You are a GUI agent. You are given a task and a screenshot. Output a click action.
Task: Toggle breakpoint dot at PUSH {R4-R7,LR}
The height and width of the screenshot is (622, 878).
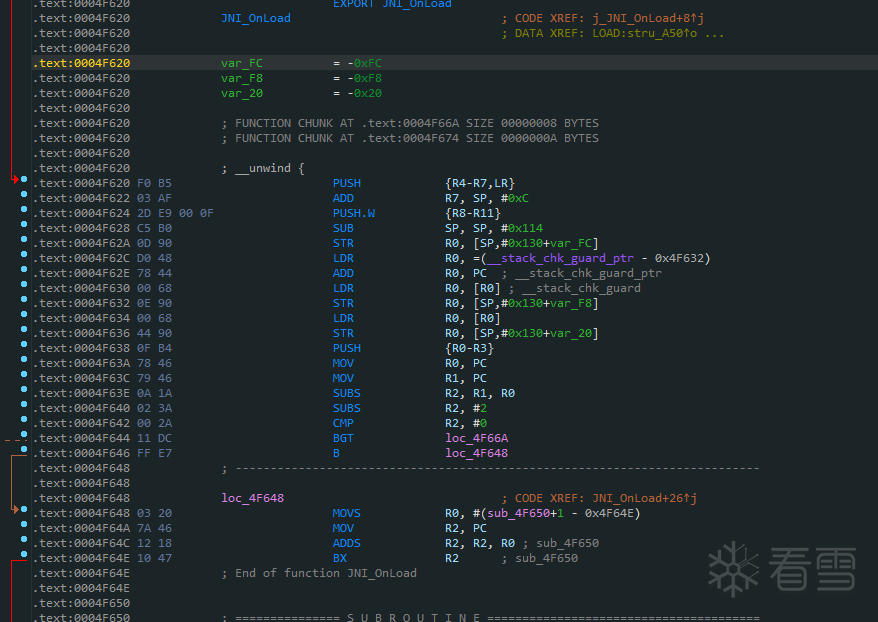24,179
